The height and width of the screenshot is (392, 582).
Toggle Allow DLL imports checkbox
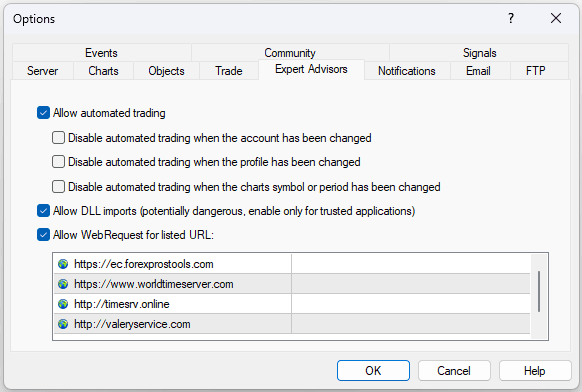pyautogui.click(x=43, y=211)
